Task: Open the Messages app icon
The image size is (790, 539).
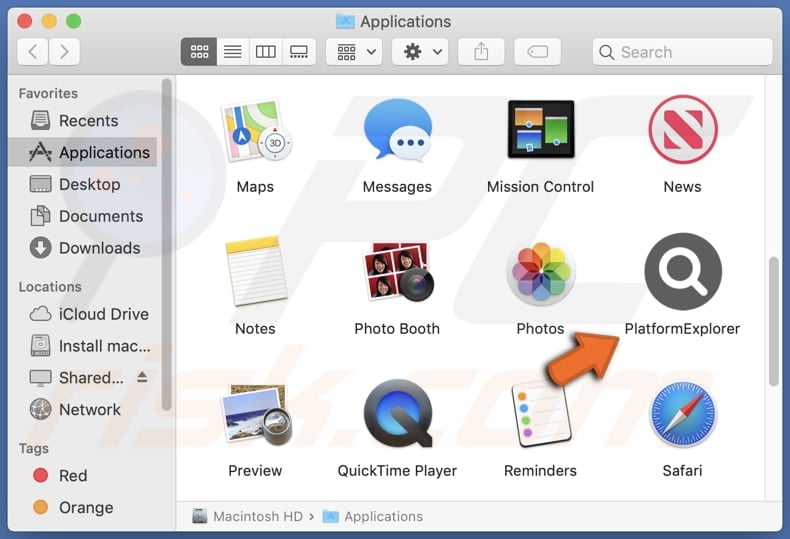Action: [x=398, y=130]
